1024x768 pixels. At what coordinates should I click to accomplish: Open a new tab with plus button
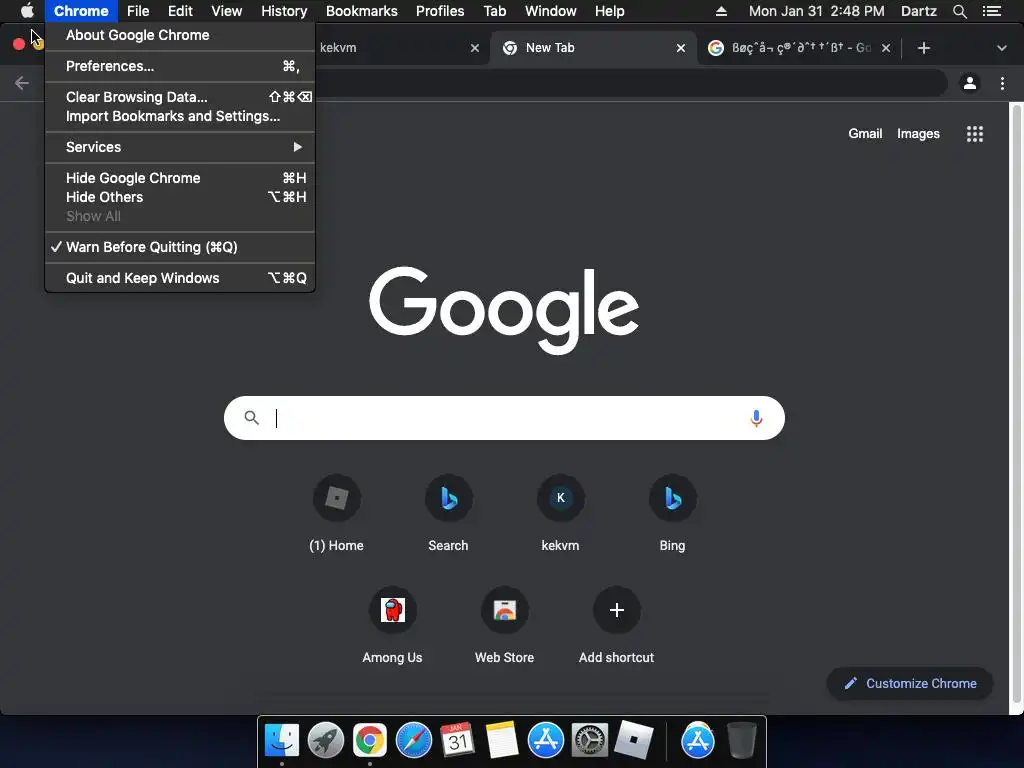pyautogui.click(x=923, y=48)
